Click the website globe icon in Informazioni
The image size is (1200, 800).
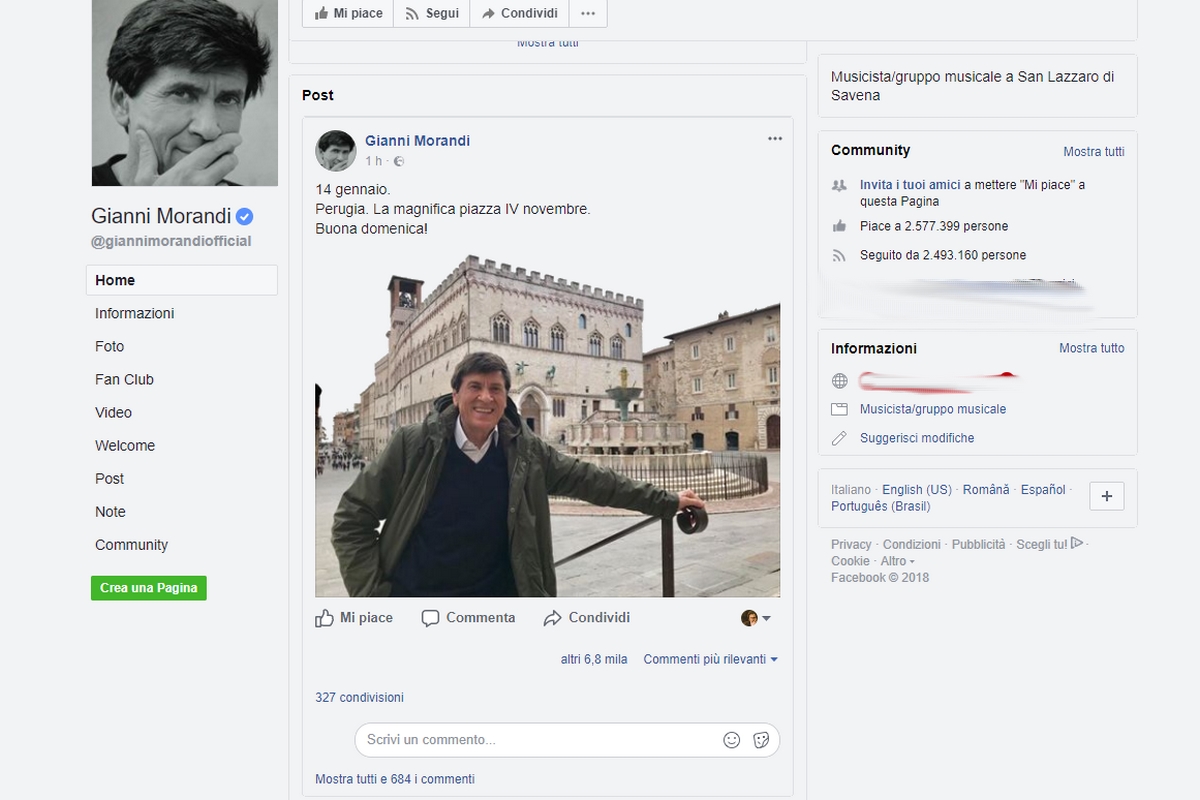[x=839, y=381]
